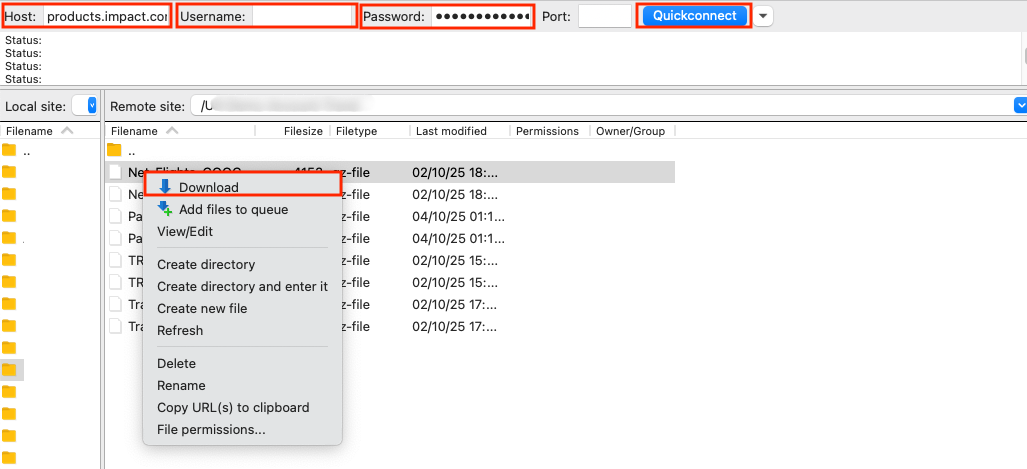Image resolution: width=1027 pixels, height=469 pixels.
Task: Choose Delete from the context menu
Action: click(x=176, y=364)
